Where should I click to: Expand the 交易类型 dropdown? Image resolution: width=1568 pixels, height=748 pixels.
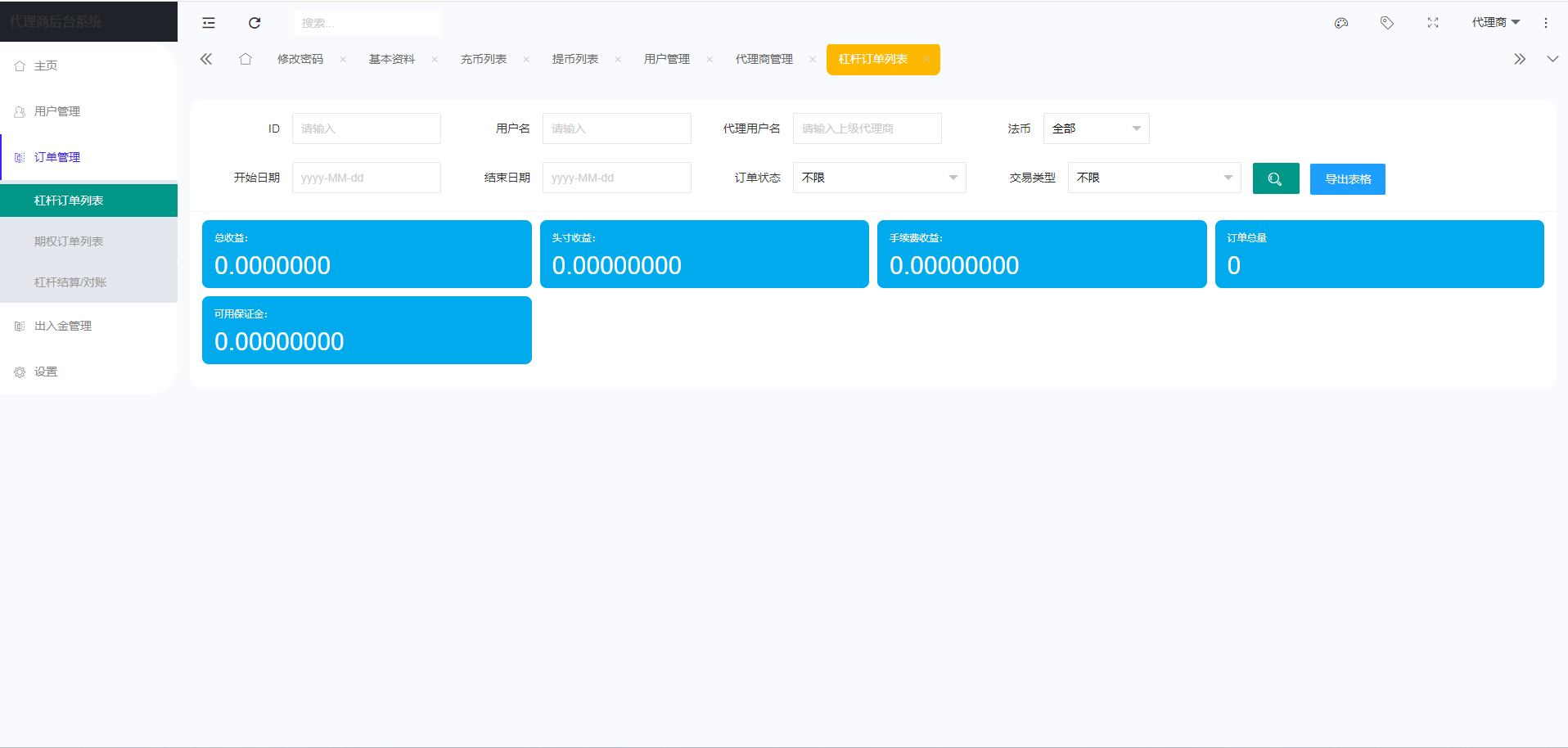[1154, 178]
